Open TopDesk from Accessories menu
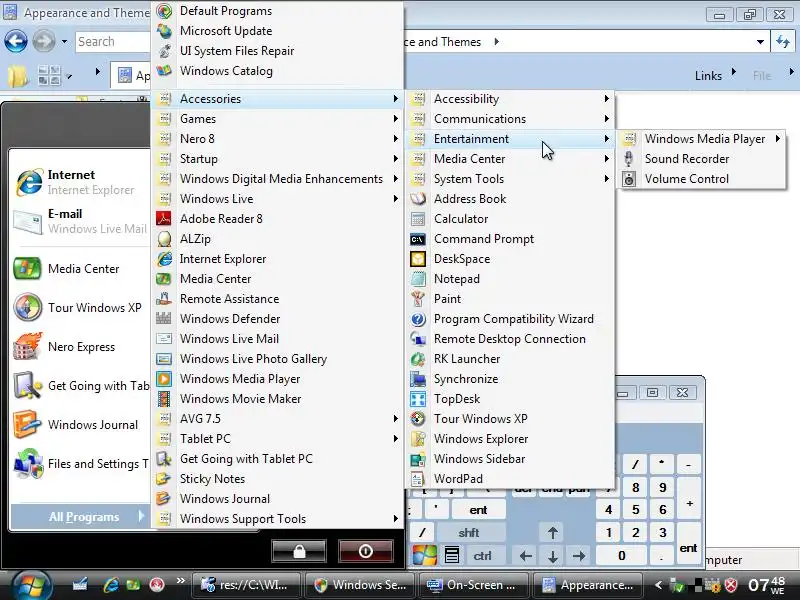The height and width of the screenshot is (600, 800). [x=509, y=398]
